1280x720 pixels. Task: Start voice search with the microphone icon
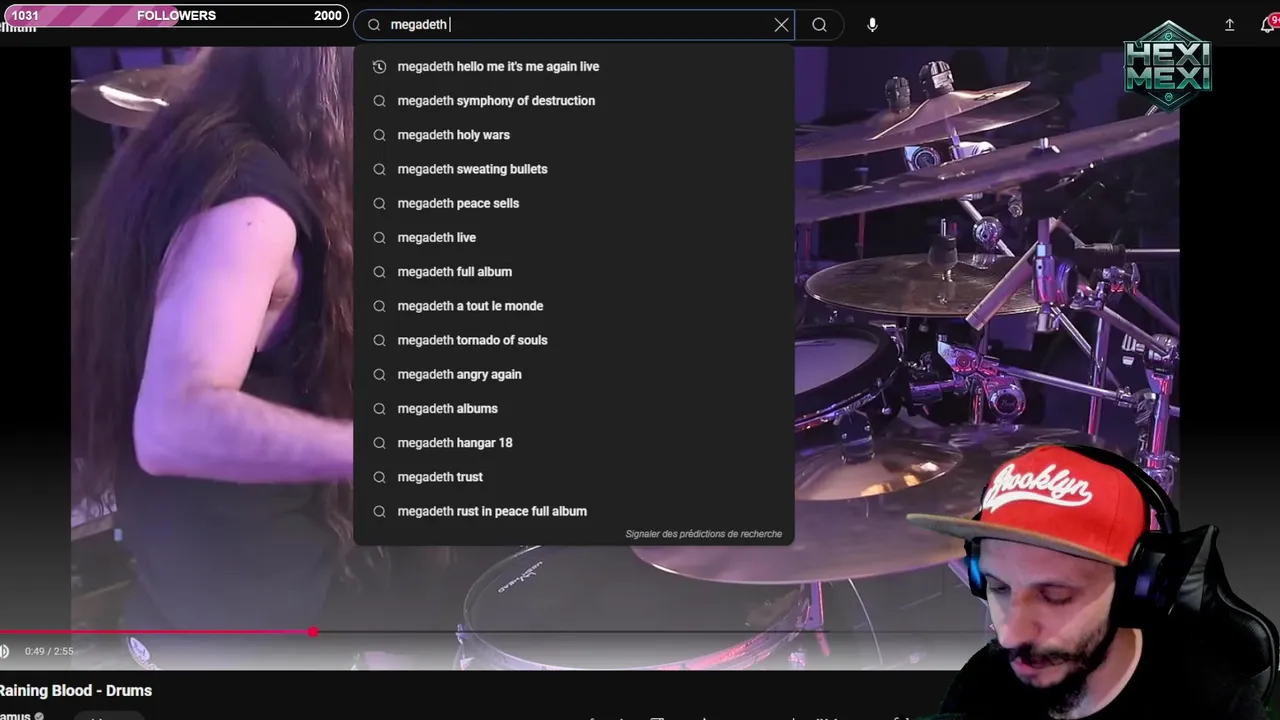click(872, 25)
